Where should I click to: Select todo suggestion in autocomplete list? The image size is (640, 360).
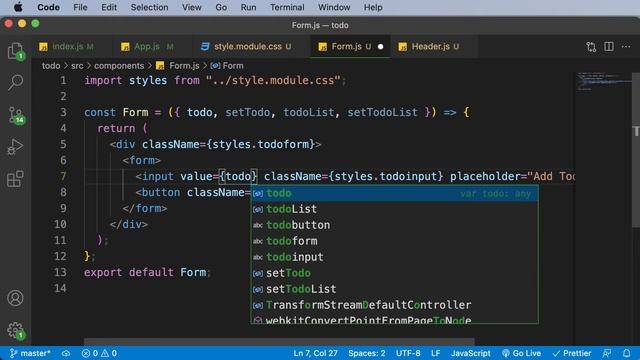(x=394, y=193)
